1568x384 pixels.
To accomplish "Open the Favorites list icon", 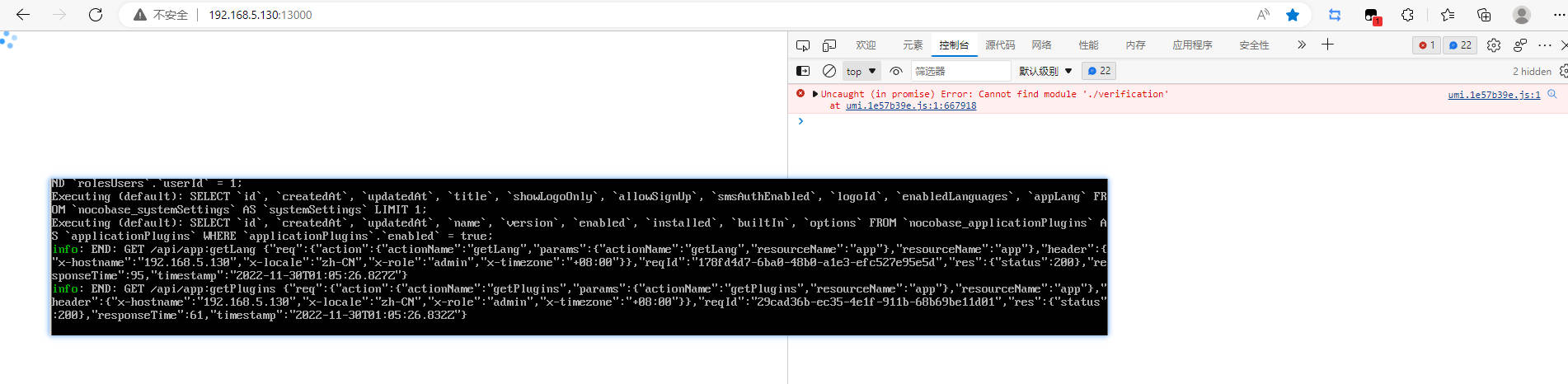I will click(1448, 15).
